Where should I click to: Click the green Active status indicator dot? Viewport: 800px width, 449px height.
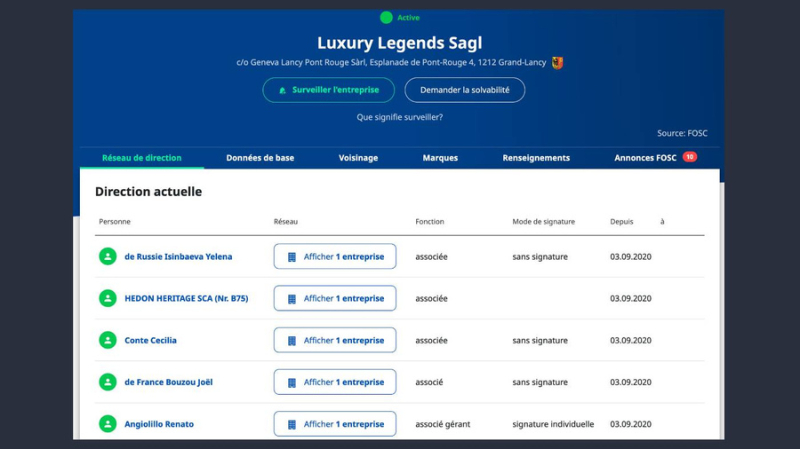[386, 17]
